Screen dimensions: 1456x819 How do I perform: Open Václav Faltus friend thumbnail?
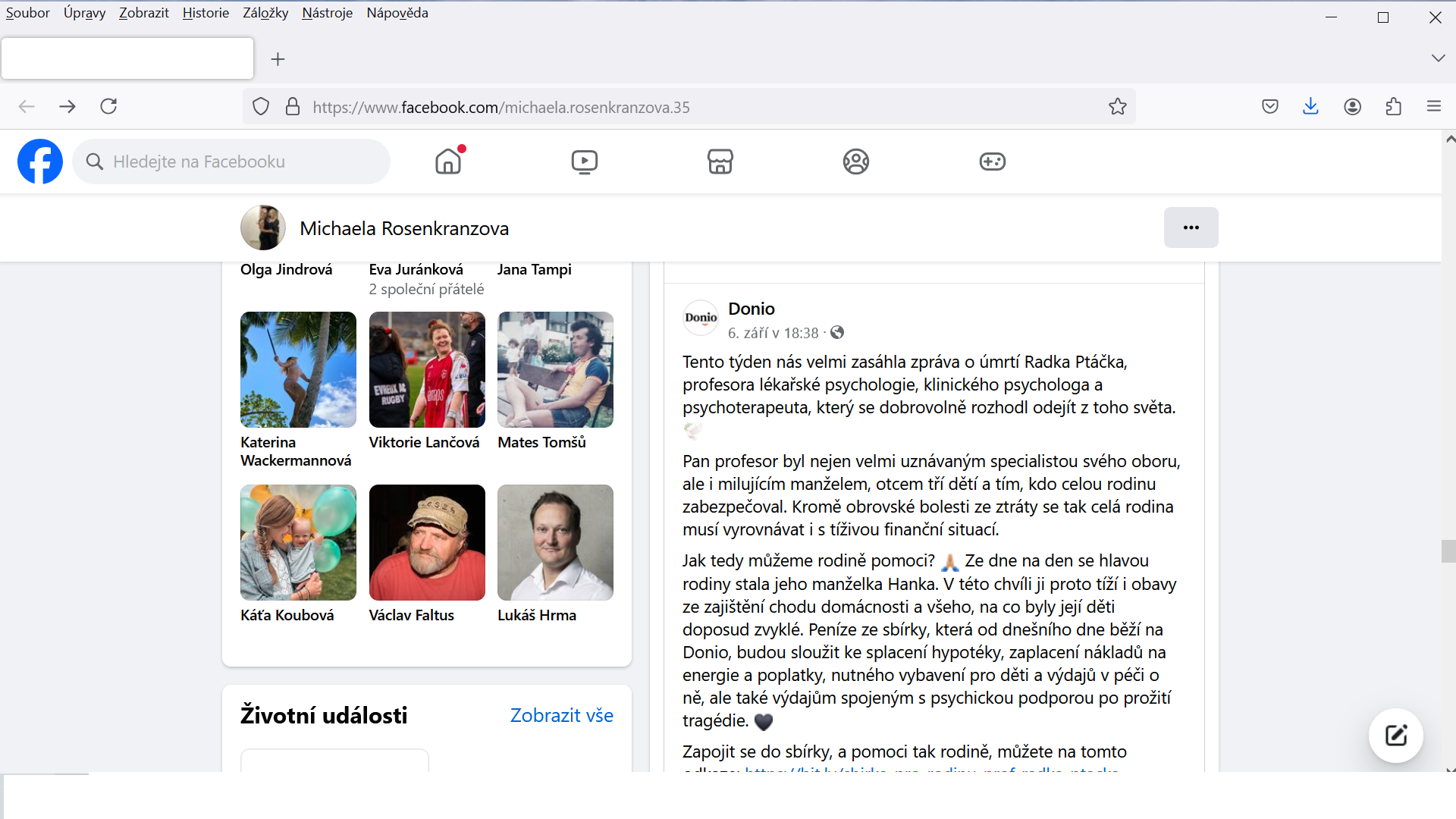coord(427,542)
